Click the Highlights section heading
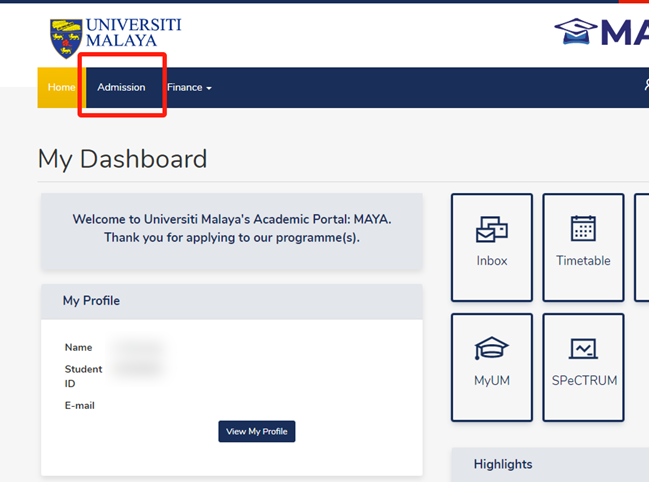 point(503,464)
